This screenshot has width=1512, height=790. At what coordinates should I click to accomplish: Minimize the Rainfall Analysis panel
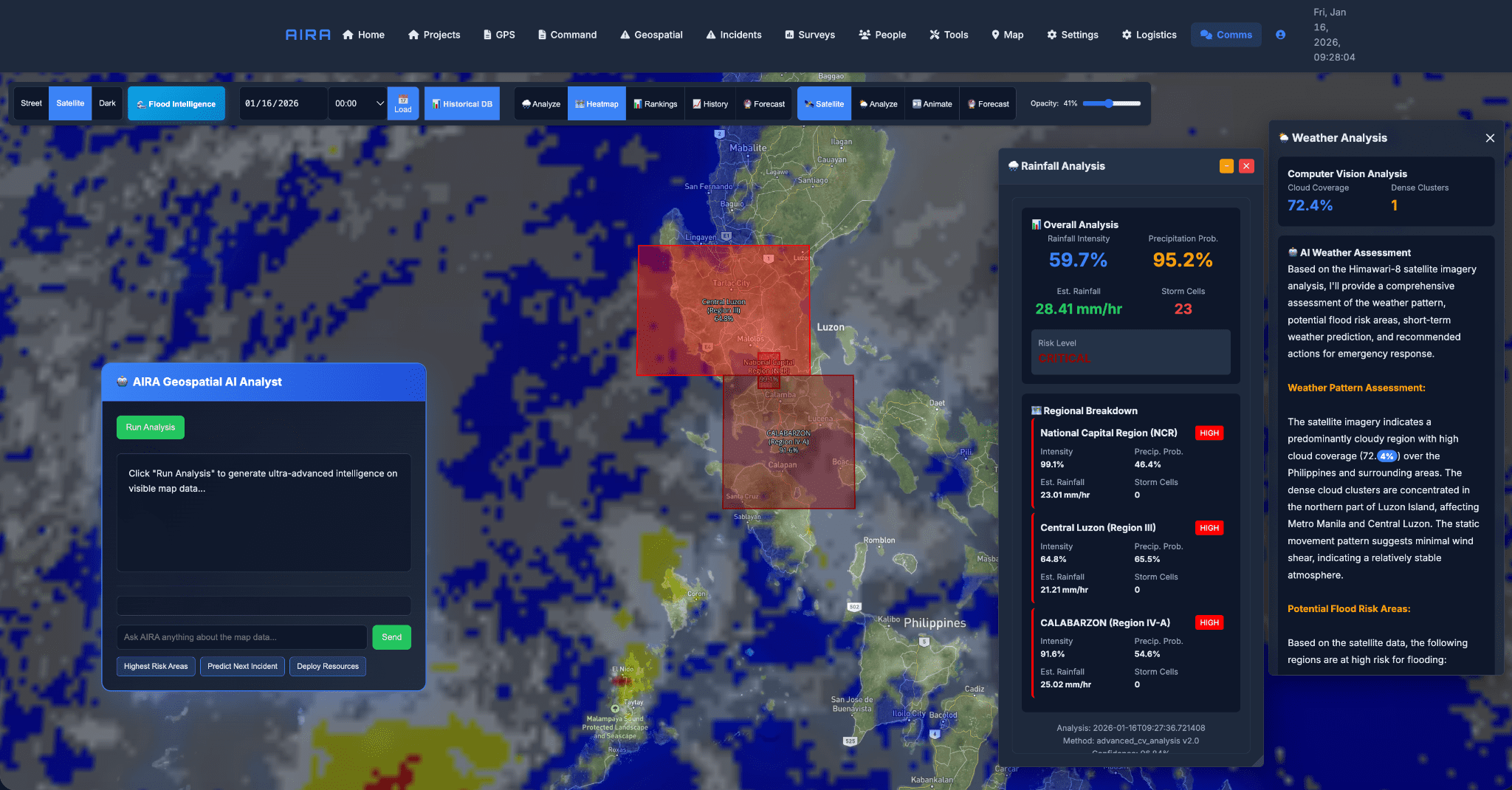coord(1226,166)
